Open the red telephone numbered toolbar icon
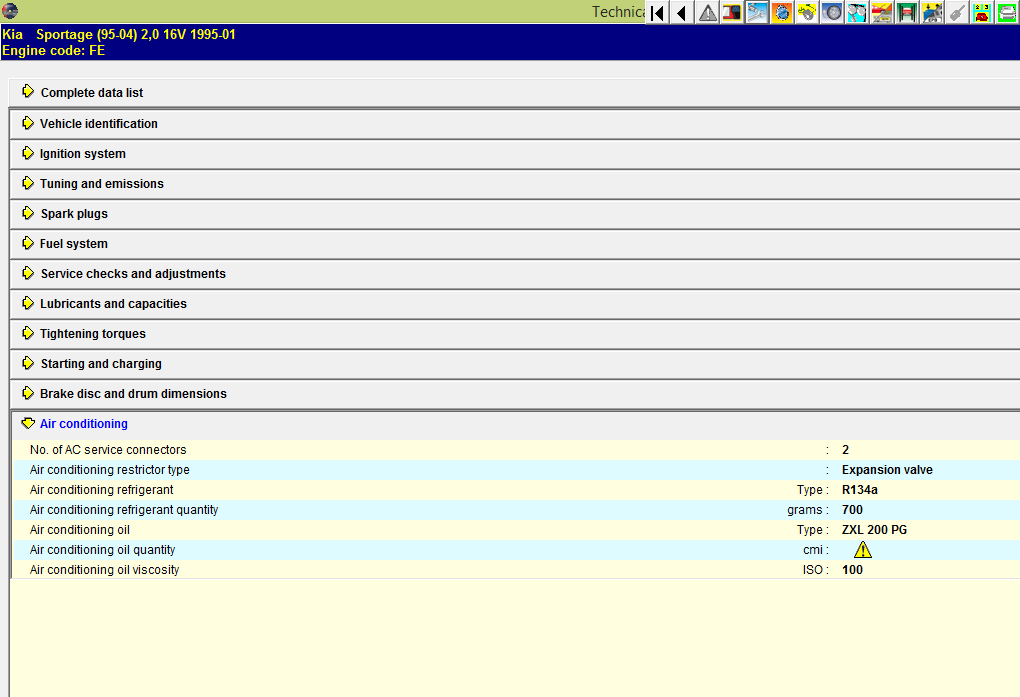This screenshot has height=697, width=1020. tap(982, 12)
